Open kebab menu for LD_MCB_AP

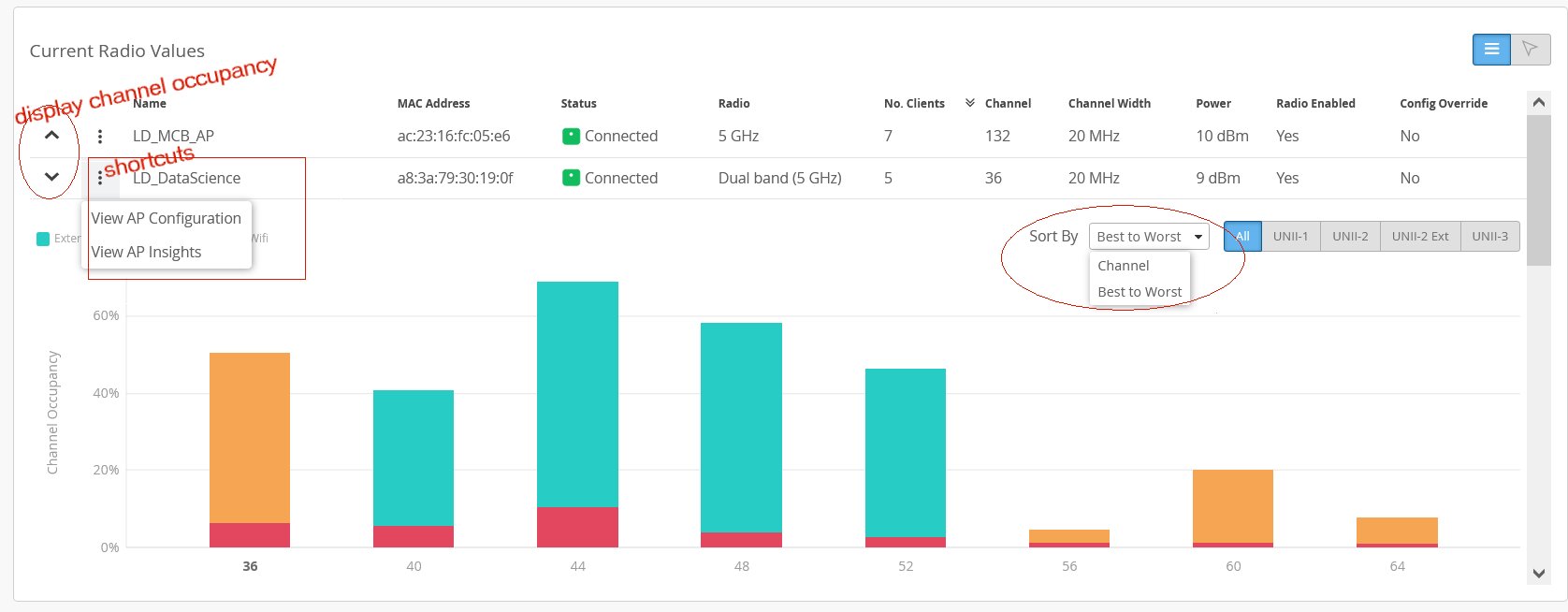pyautogui.click(x=100, y=137)
